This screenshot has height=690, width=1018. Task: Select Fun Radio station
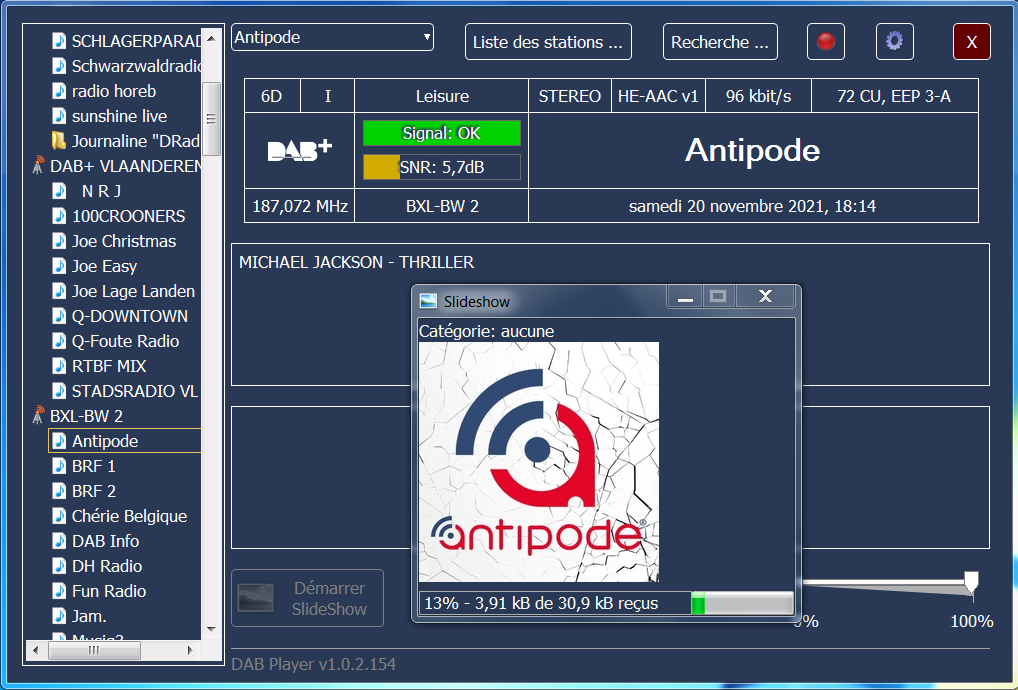pos(109,591)
